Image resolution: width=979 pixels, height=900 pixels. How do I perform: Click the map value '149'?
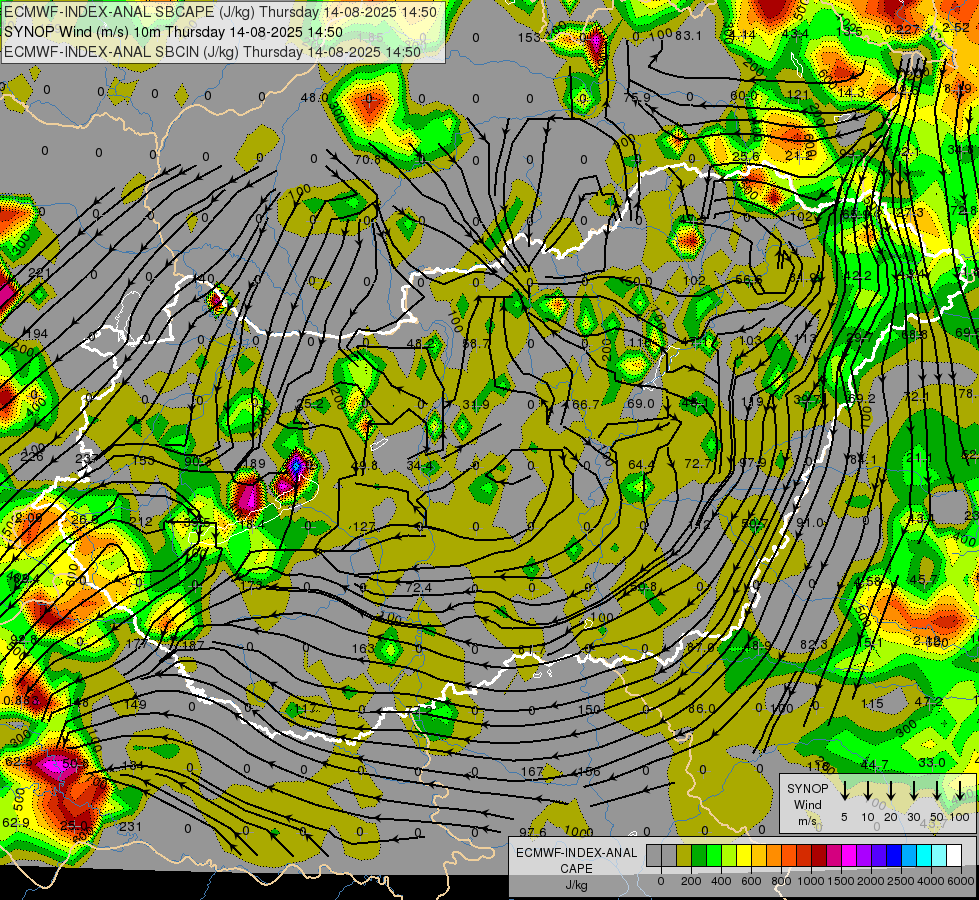click(135, 705)
